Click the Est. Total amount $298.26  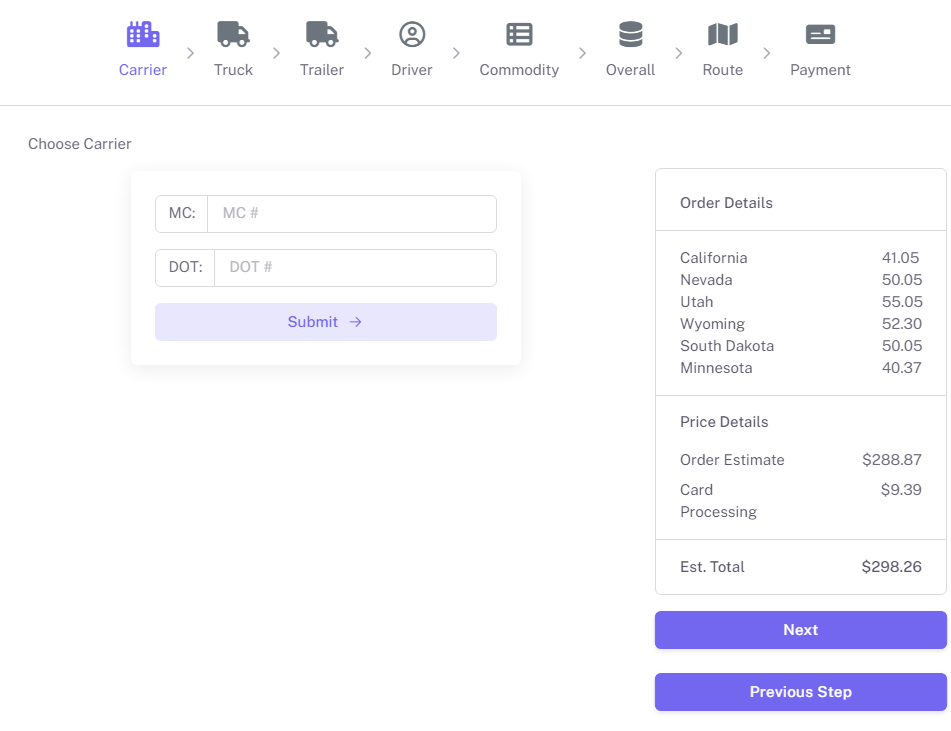[x=891, y=567]
